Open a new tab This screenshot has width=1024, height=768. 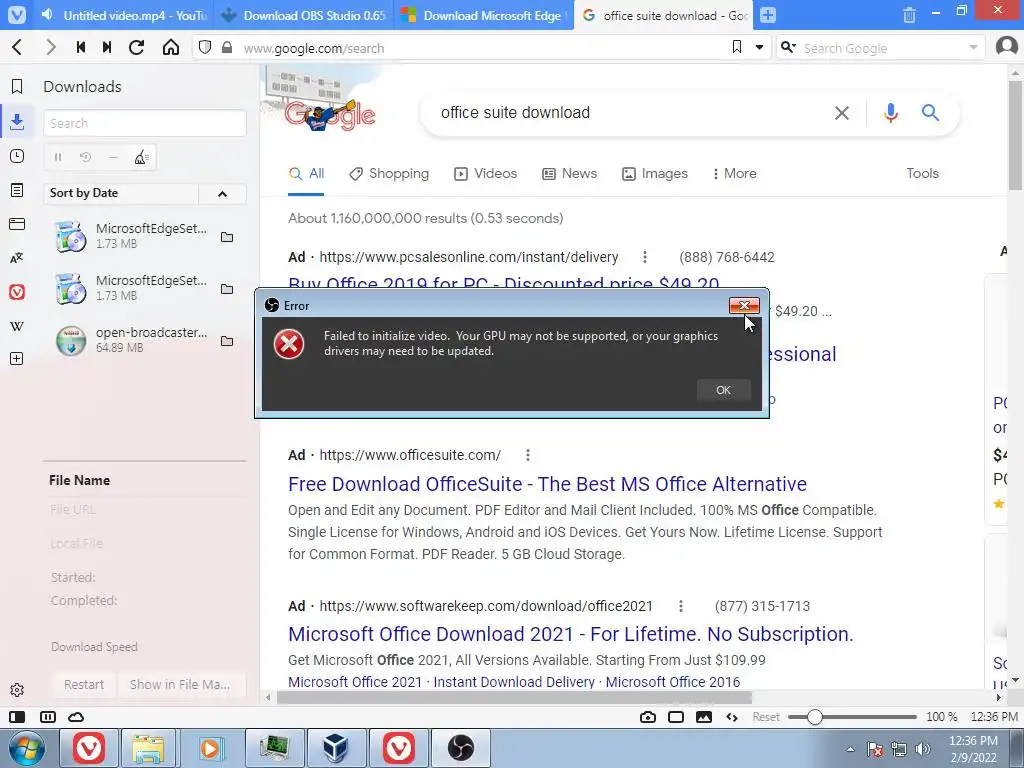768,15
